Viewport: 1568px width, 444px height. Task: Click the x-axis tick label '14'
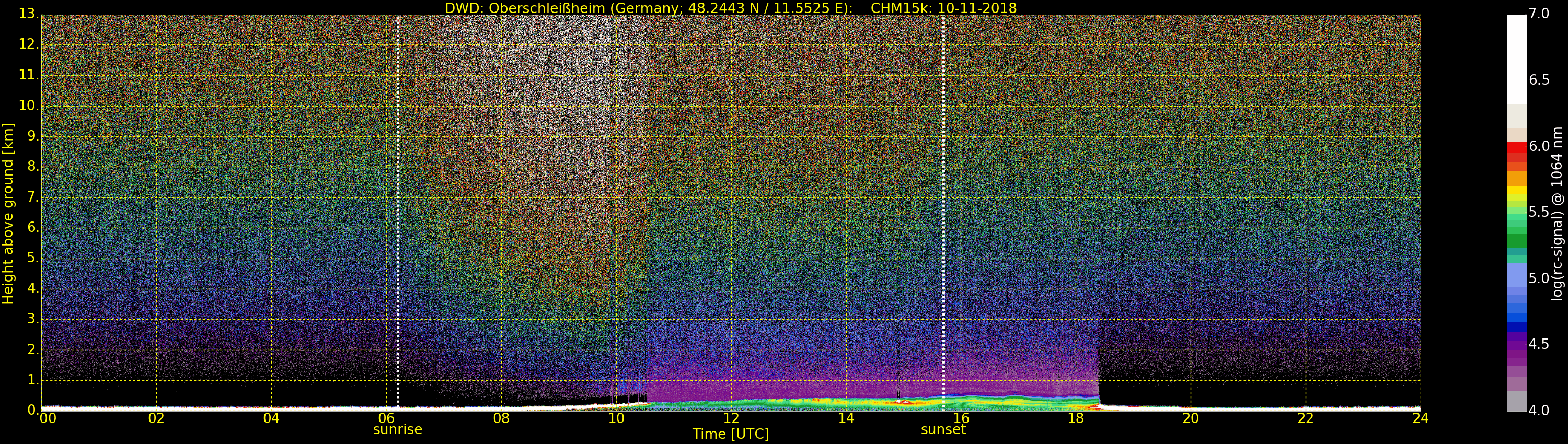[846, 418]
